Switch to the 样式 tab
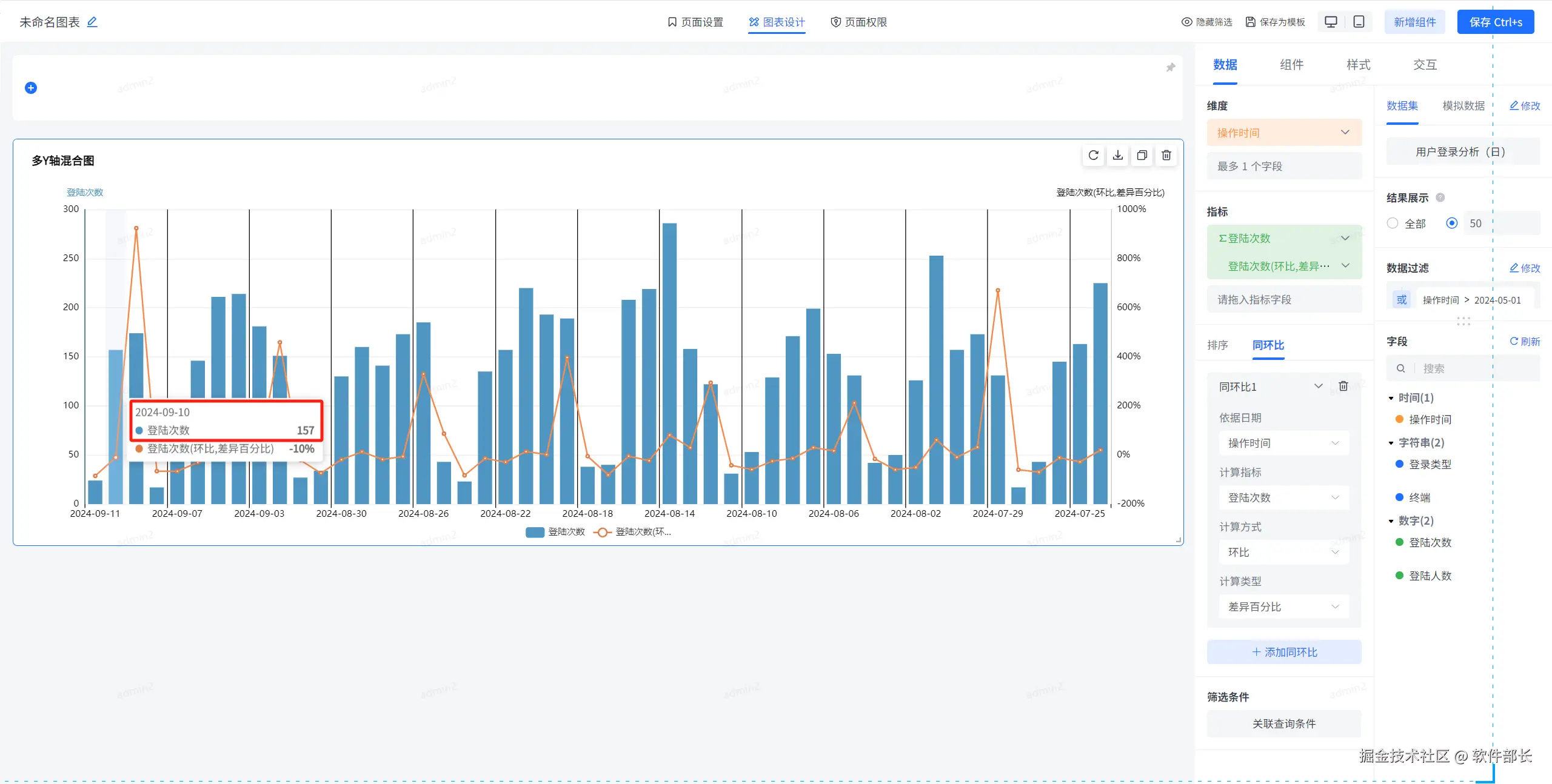 click(x=1358, y=65)
